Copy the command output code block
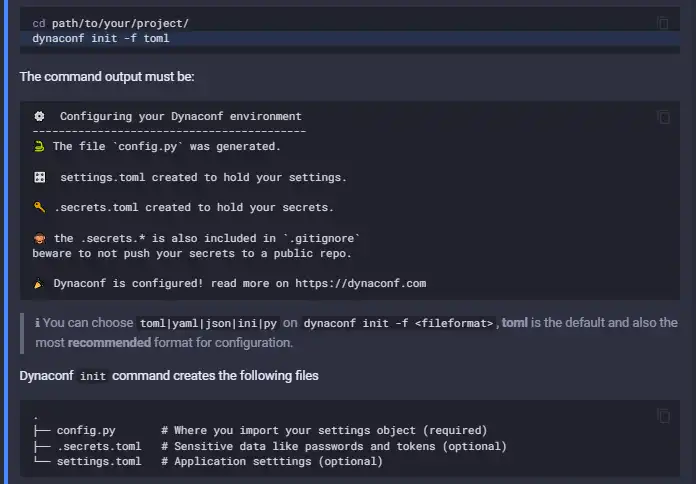The width and height of the screenshot is (696, 484). tap(663, 117)
